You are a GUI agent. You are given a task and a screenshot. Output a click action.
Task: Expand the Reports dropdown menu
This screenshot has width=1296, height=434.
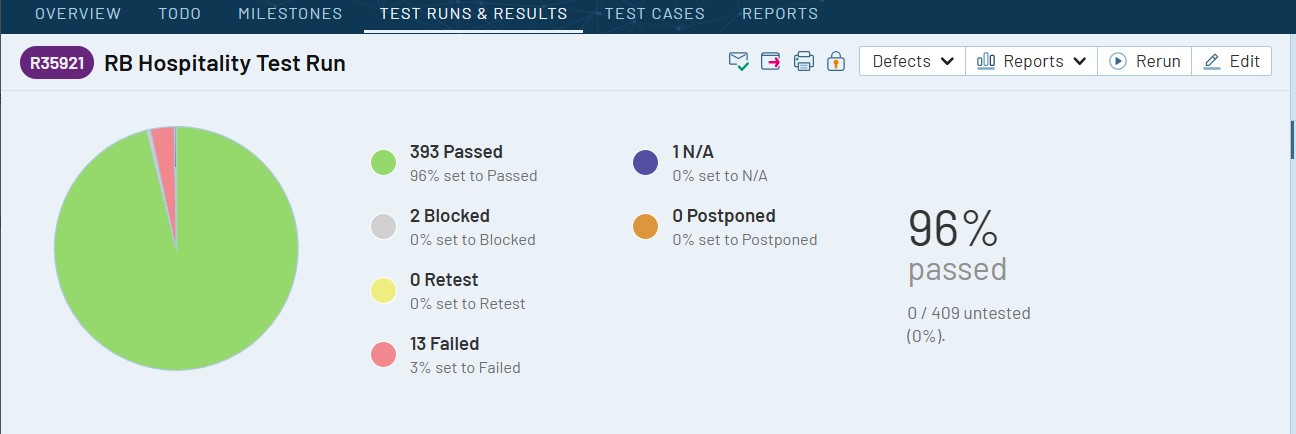pyautogui.click(x=1032, y=61)
